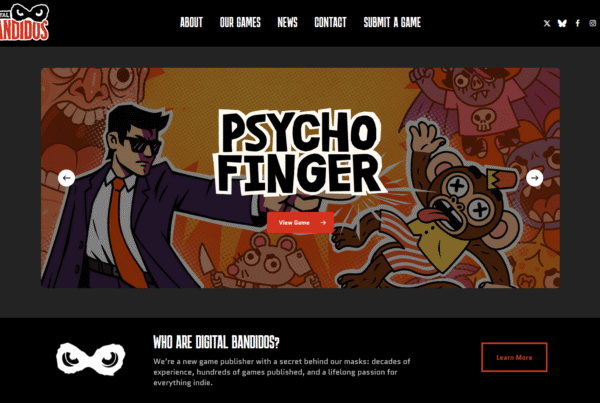Click the arrow inside View Game button
Screen dimensions: 600x403
(x=323, y=222)
